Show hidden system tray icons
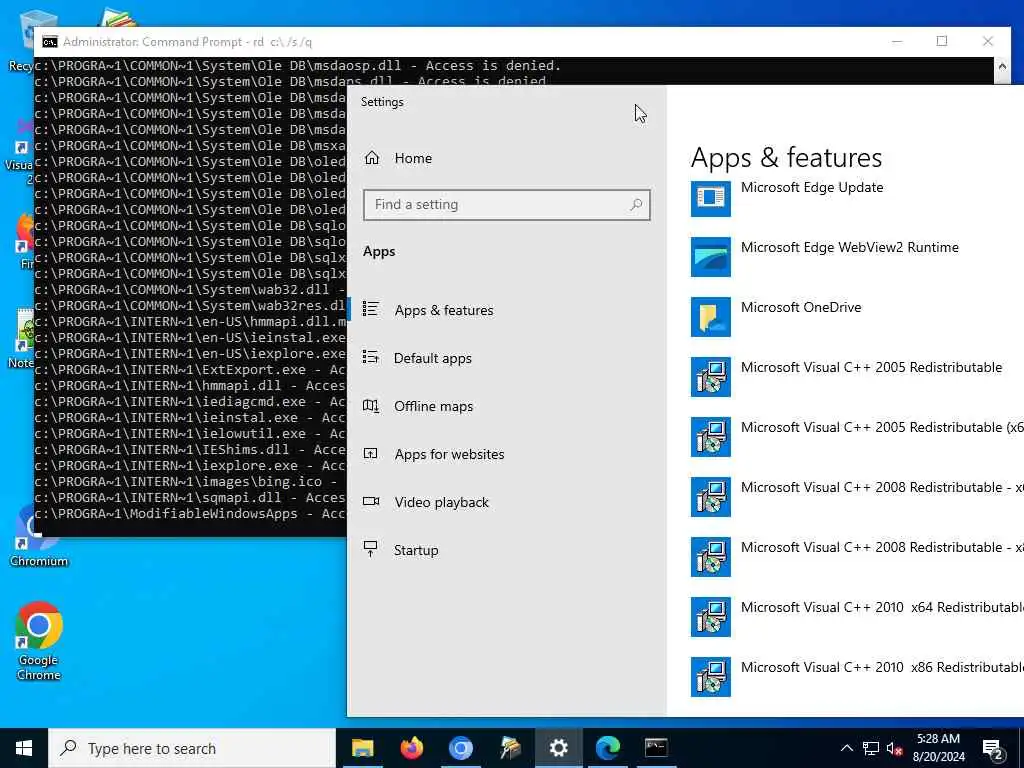 pyautogui.click(x=846, y=748)
